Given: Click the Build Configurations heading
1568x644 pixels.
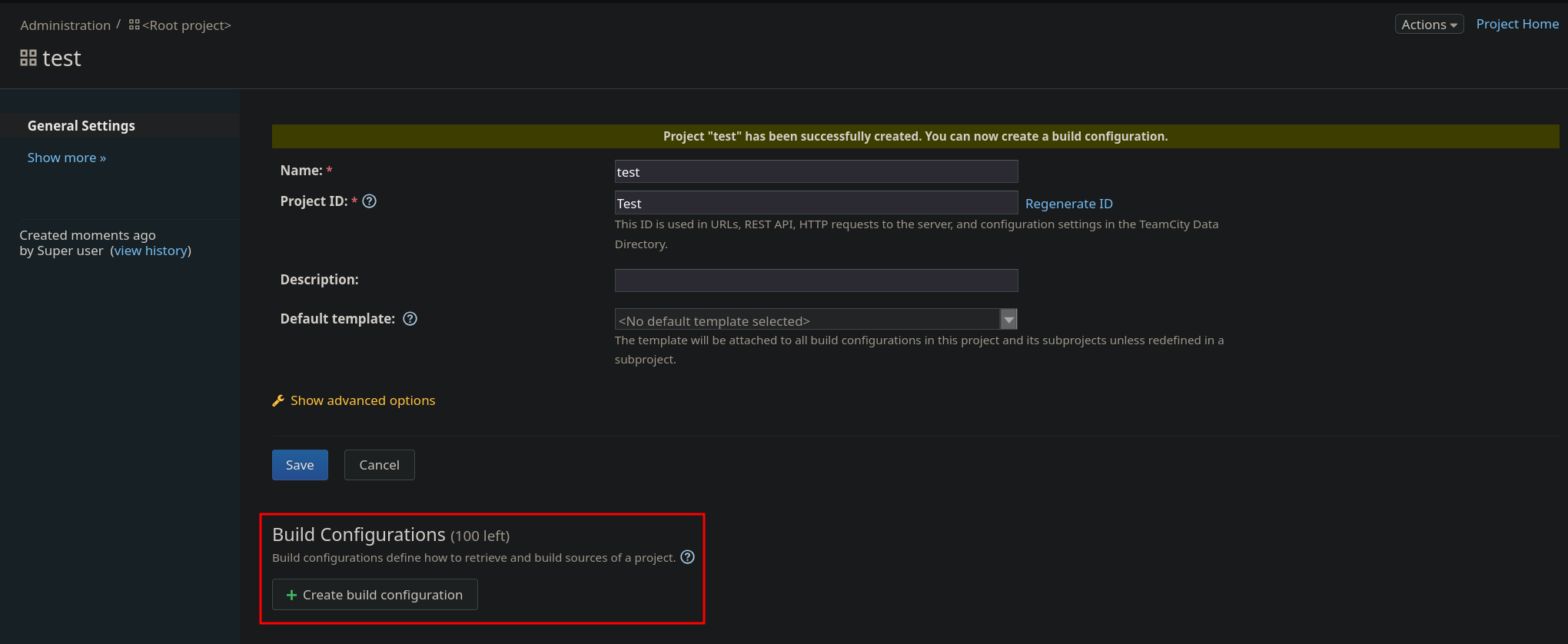Looking at the screenshot, I should click(359, 534).
